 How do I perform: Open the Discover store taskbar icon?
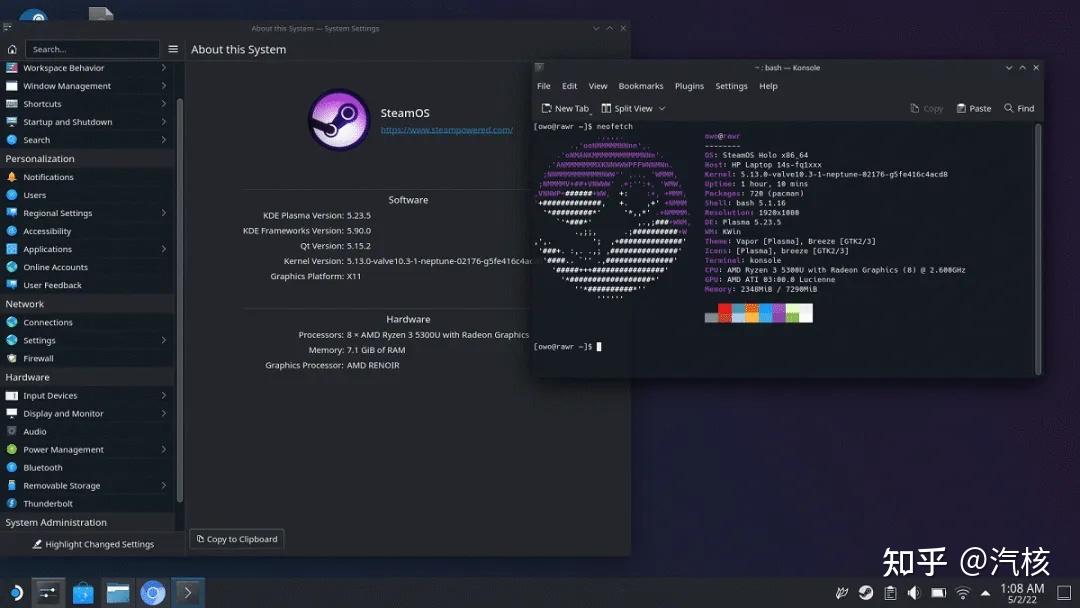83,593
